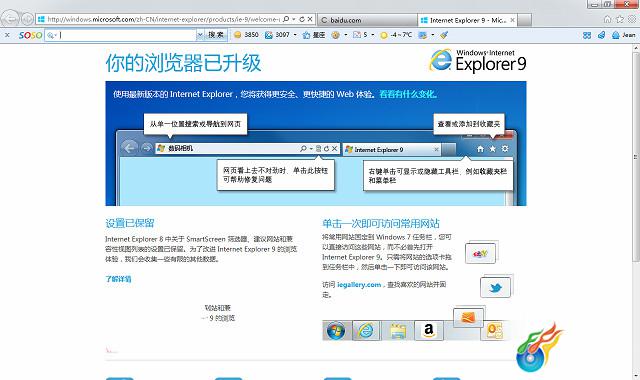This screenshot has width=640, height=380.
Task: Click the paintbrush cleanup icon
Action: click(444, 35)
